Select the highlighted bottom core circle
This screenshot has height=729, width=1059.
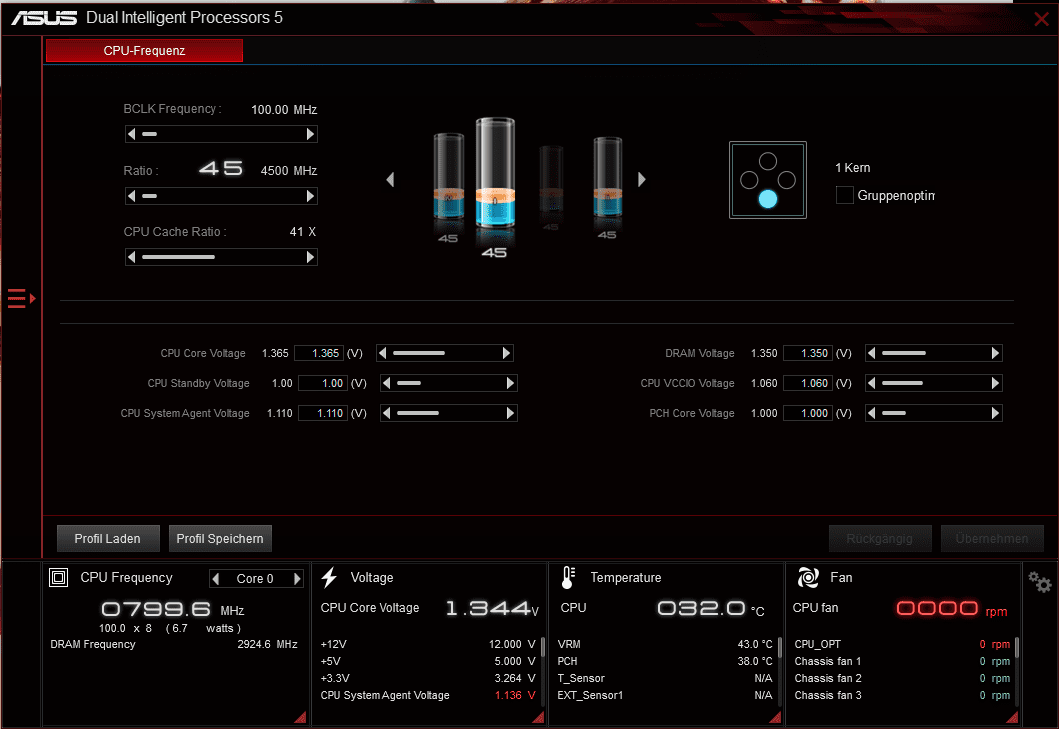point(768,199)
